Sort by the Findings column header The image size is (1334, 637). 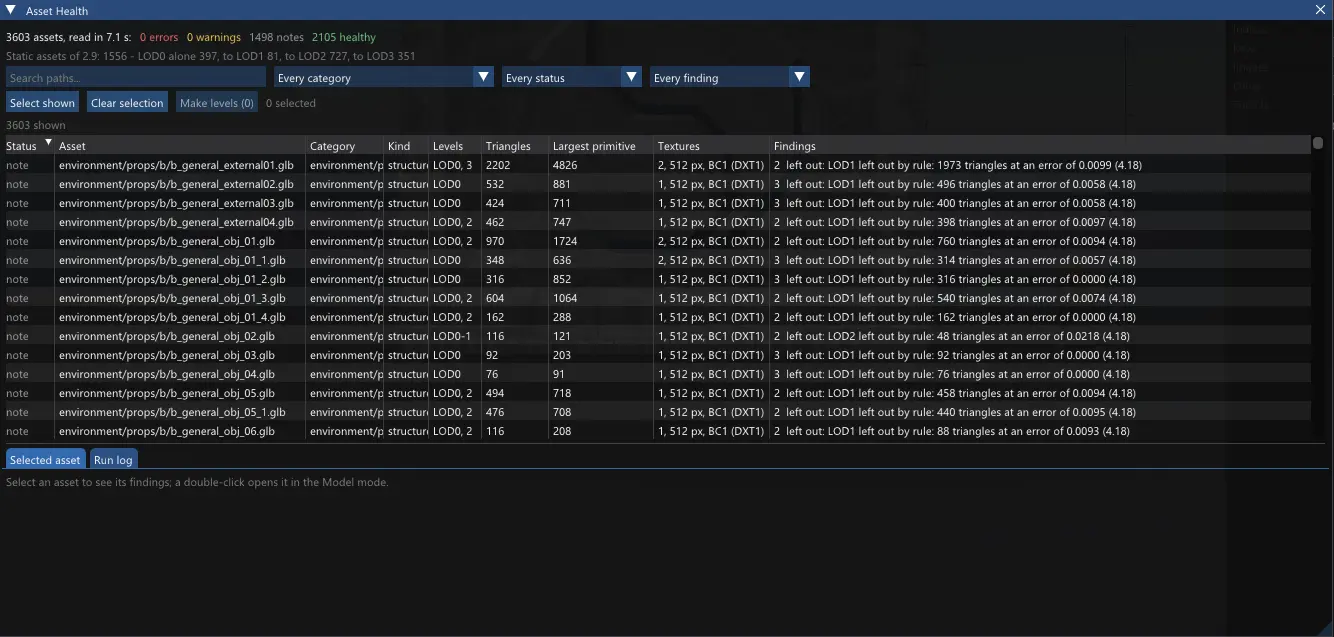tap(1041, 146)
